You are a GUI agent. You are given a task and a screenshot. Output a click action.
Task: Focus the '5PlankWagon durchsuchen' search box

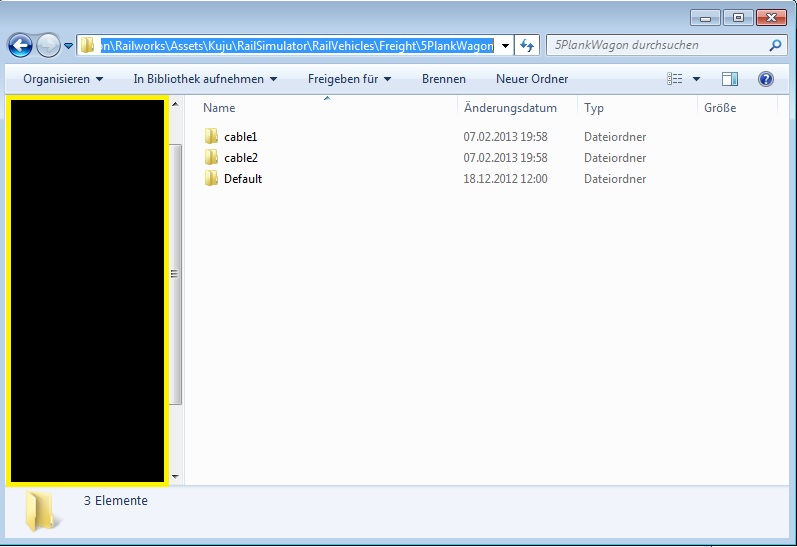666,45
